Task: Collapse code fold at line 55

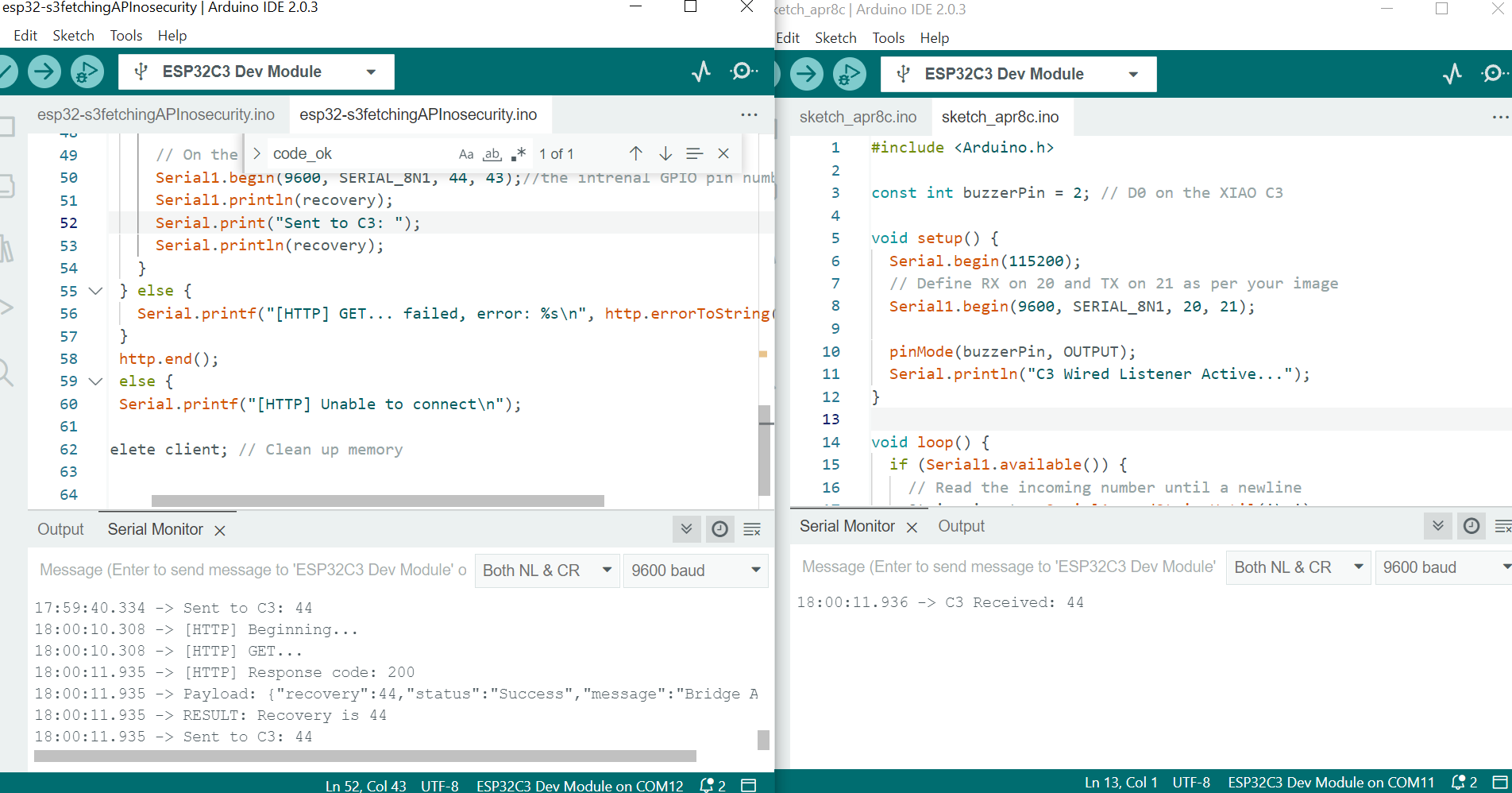Action: (95, 291)
